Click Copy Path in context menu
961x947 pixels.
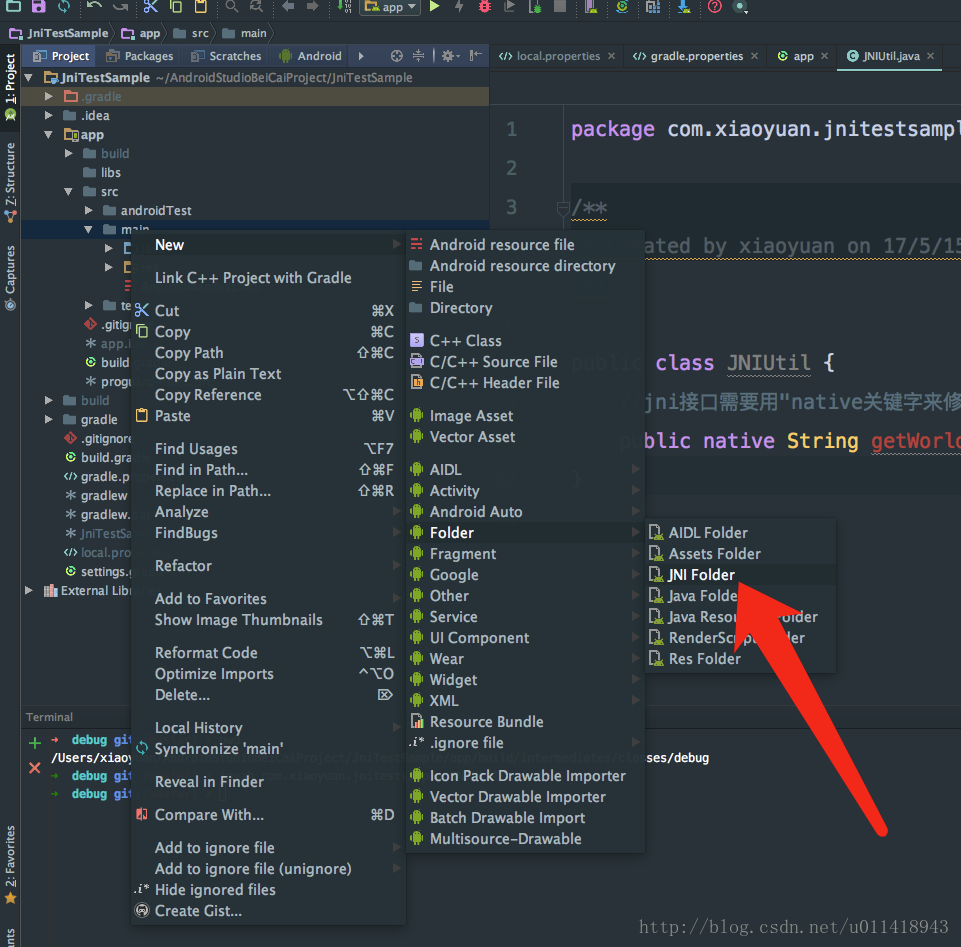268,353
